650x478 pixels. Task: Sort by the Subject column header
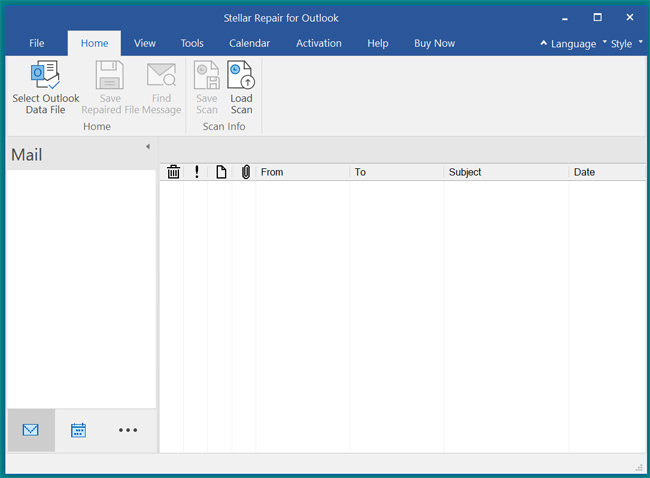pos(506,172)
